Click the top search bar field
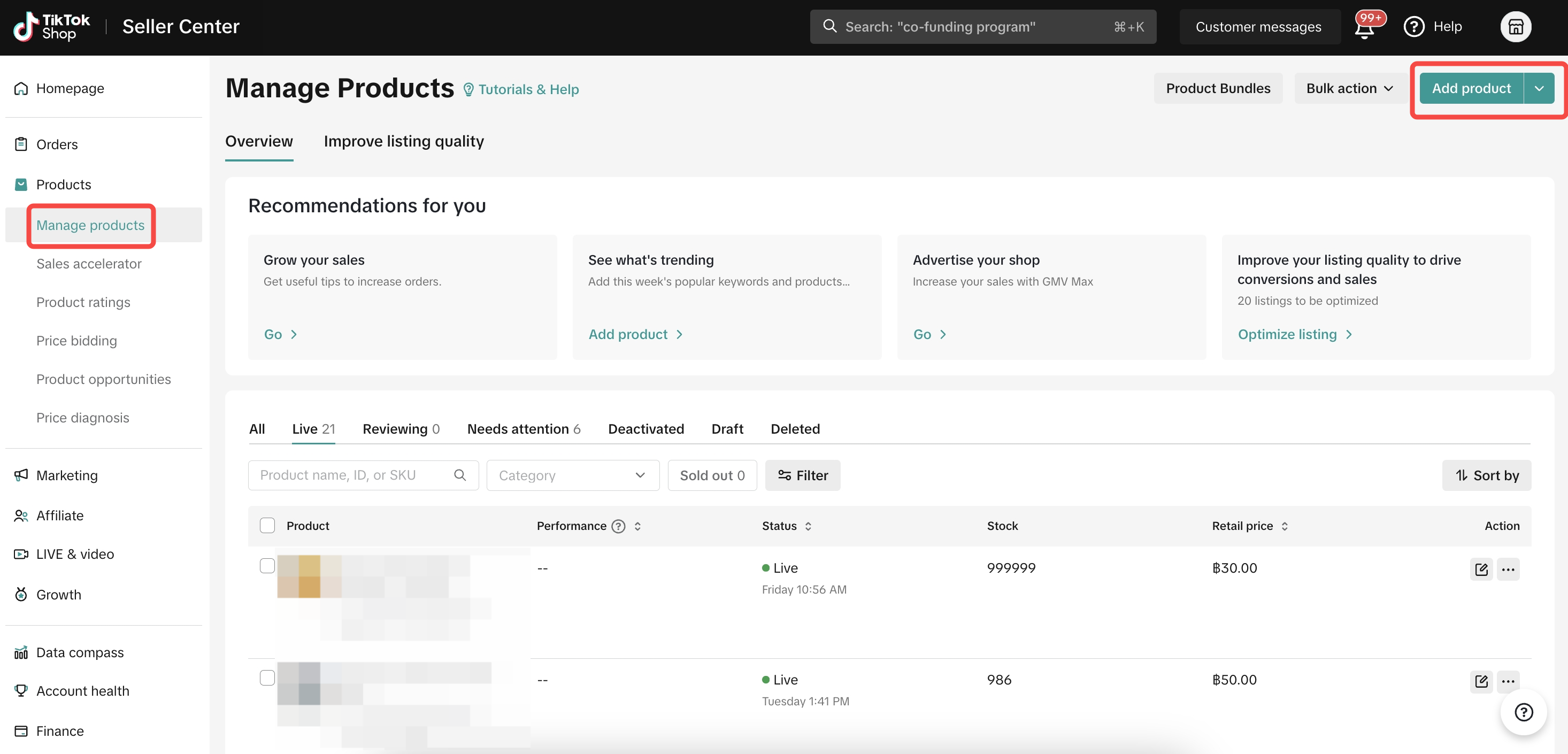 982,27
